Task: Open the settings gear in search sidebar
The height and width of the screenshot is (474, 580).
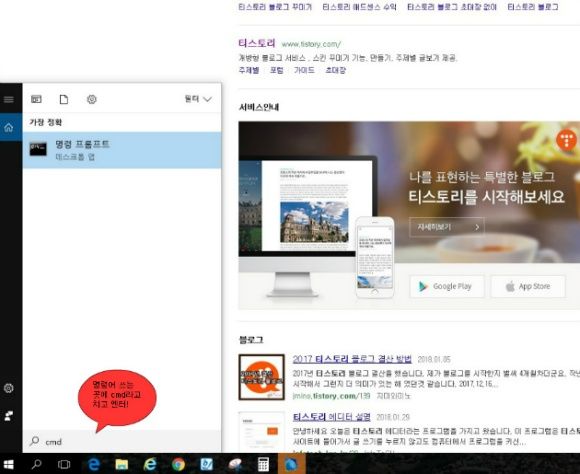Action: [9, 388]
